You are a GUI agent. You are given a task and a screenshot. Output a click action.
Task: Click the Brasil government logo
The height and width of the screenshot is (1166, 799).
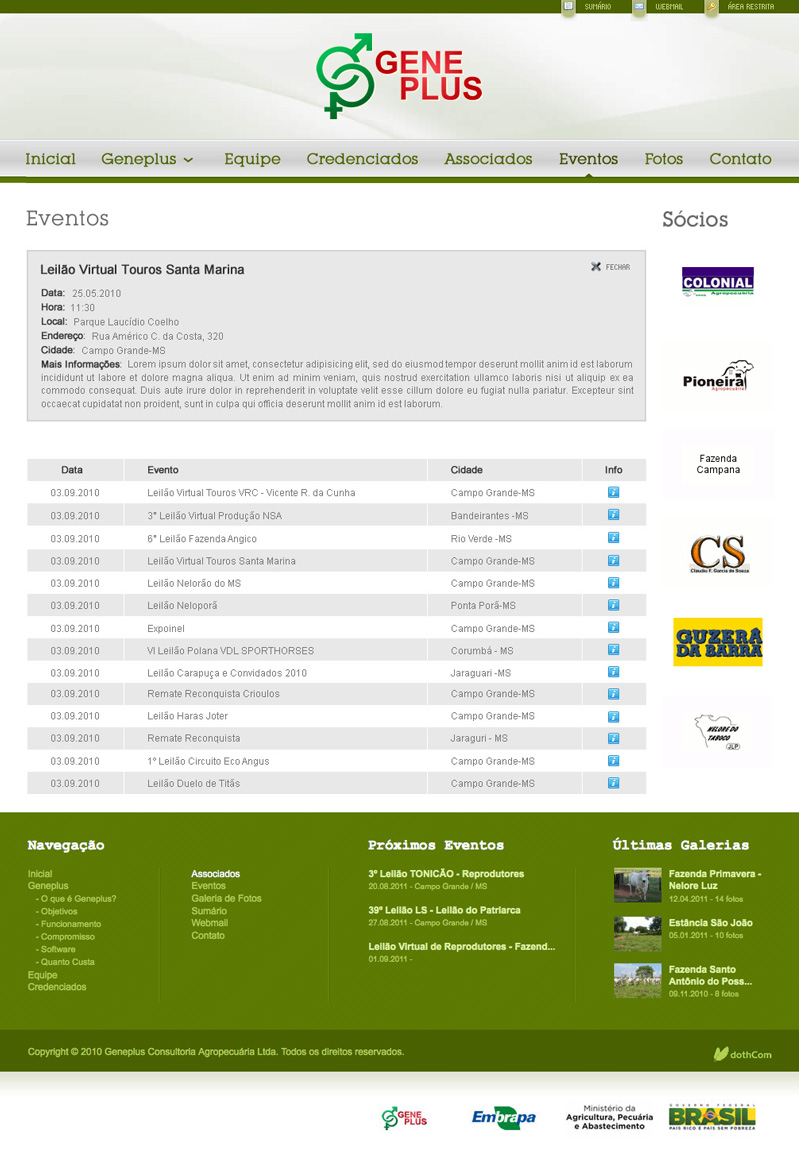point(712,1117)
